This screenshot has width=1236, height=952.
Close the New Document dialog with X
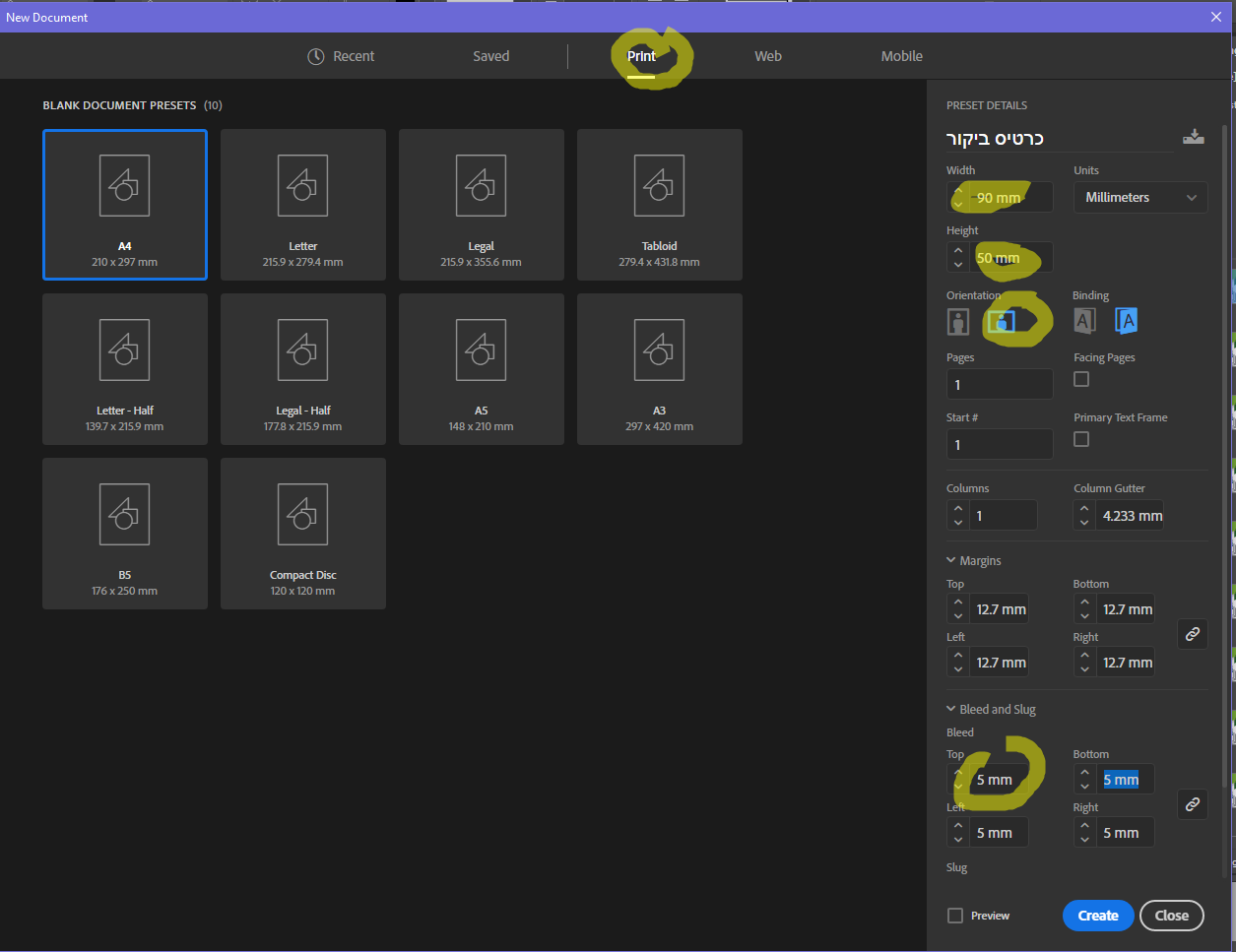click(x=1216, y=17)
